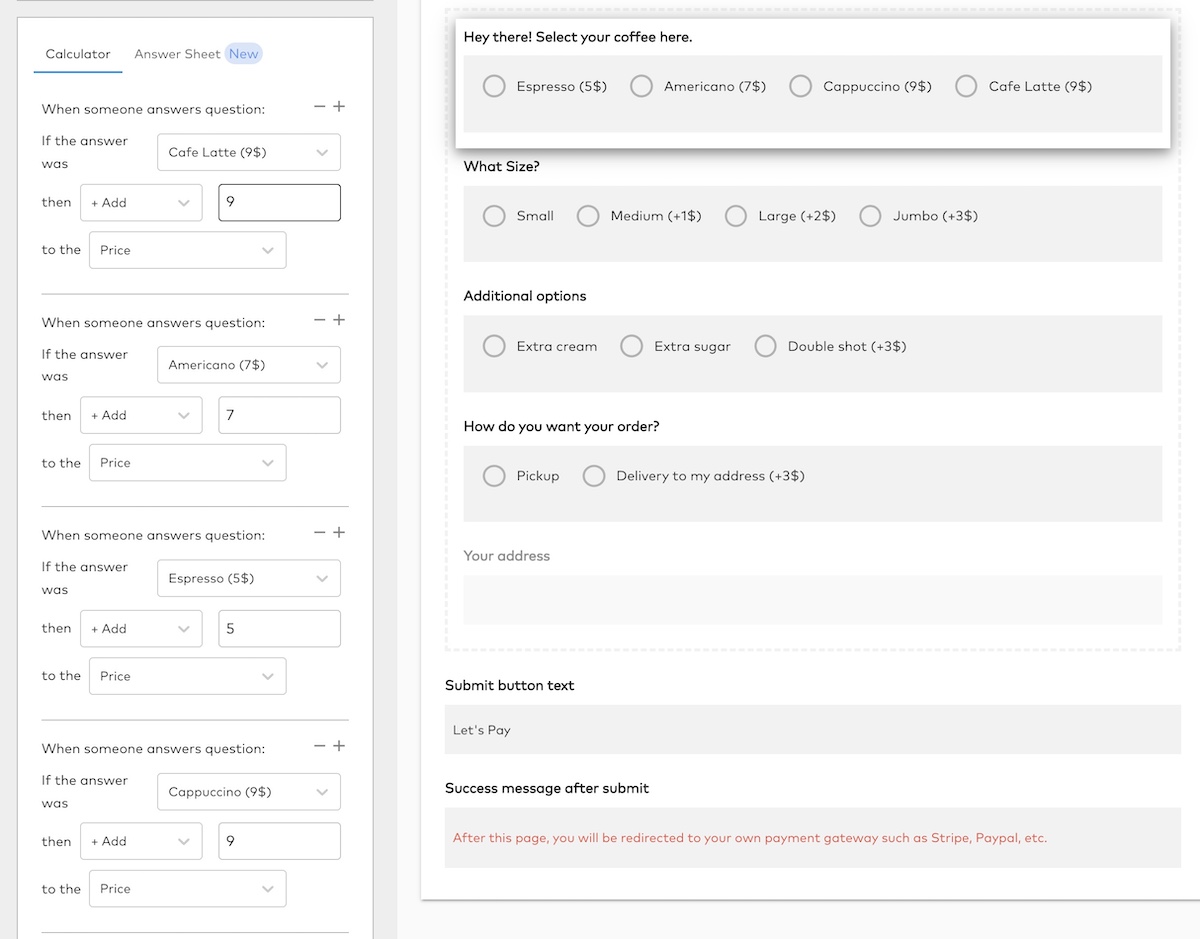Click the Your address input field
The width and height of the screenshot is (1200, 939).
(813, 600)
